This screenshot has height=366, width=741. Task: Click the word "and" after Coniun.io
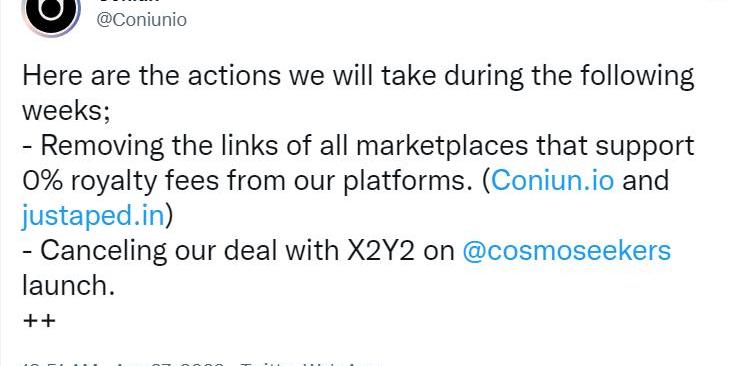(646, 180)
